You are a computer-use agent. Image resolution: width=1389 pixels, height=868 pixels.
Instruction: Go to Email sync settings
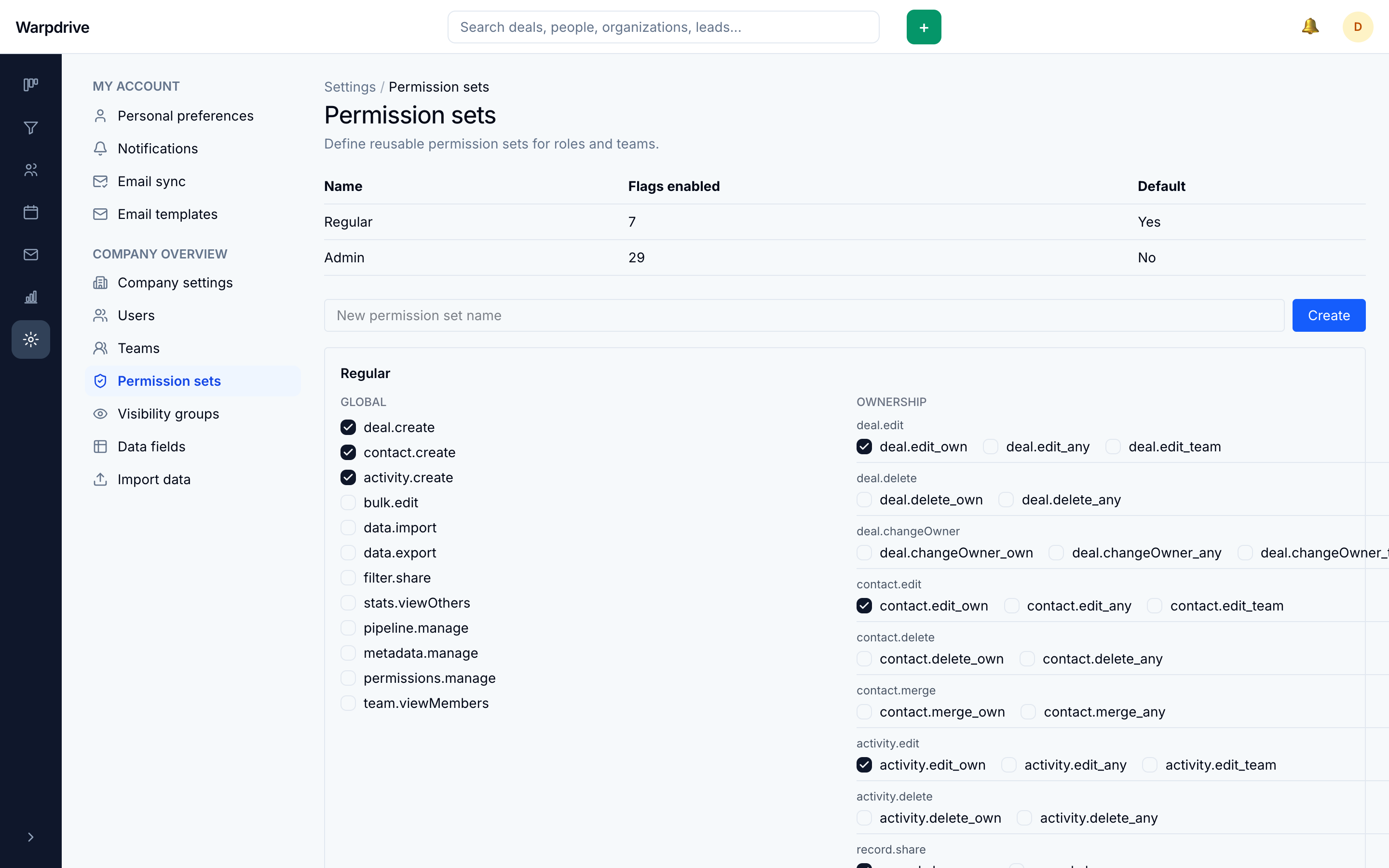click(193, 181)
